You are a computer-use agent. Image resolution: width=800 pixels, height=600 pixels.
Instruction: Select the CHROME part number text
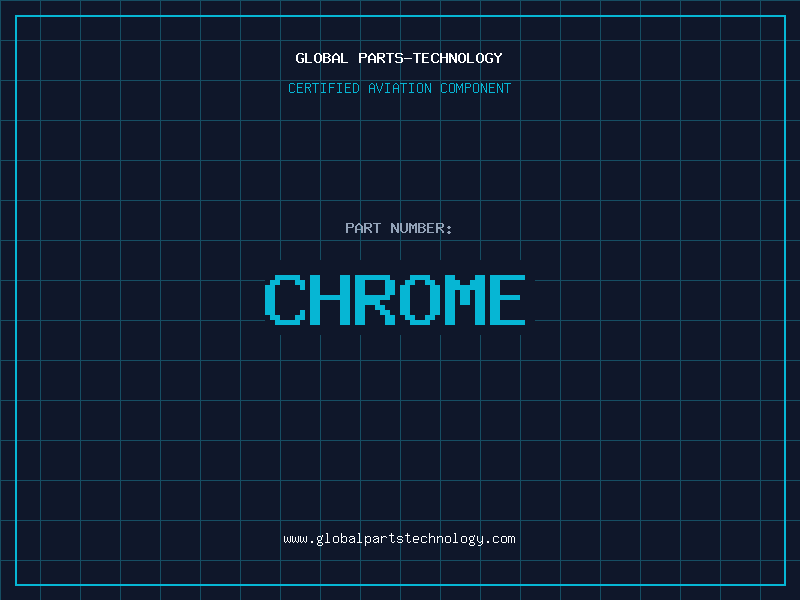point(395,299)
